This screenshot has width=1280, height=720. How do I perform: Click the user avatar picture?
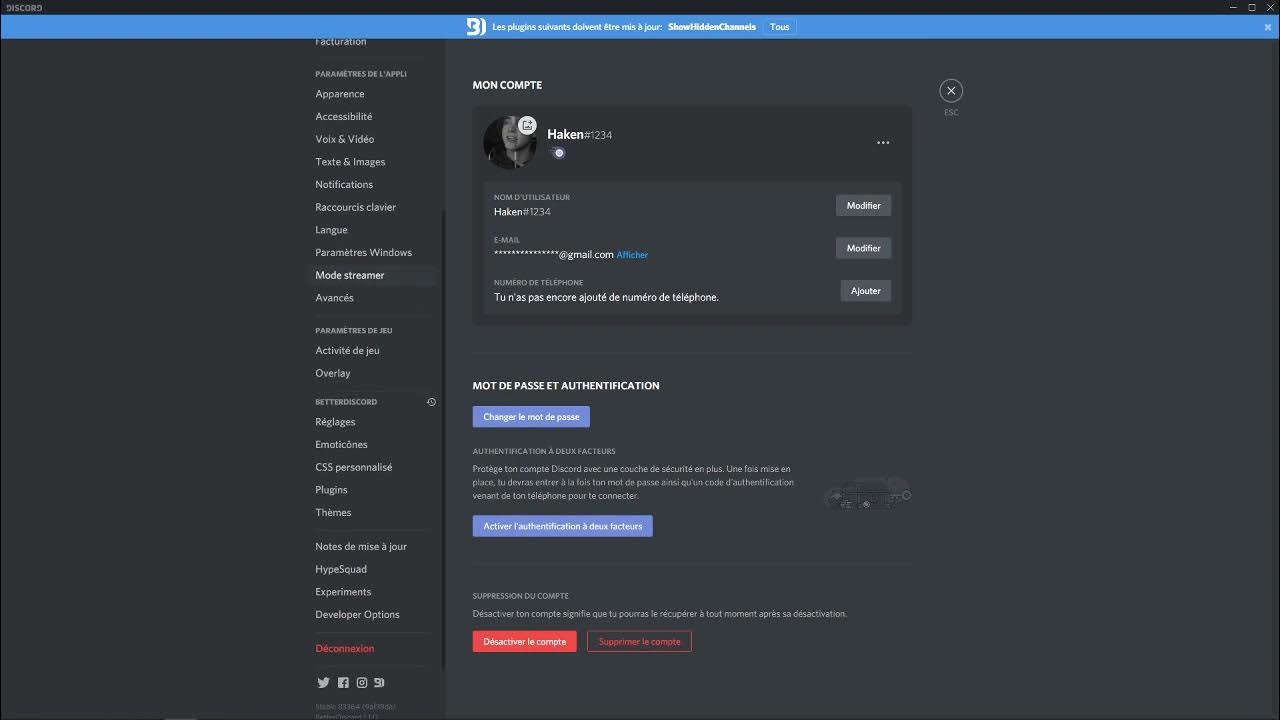510,142
